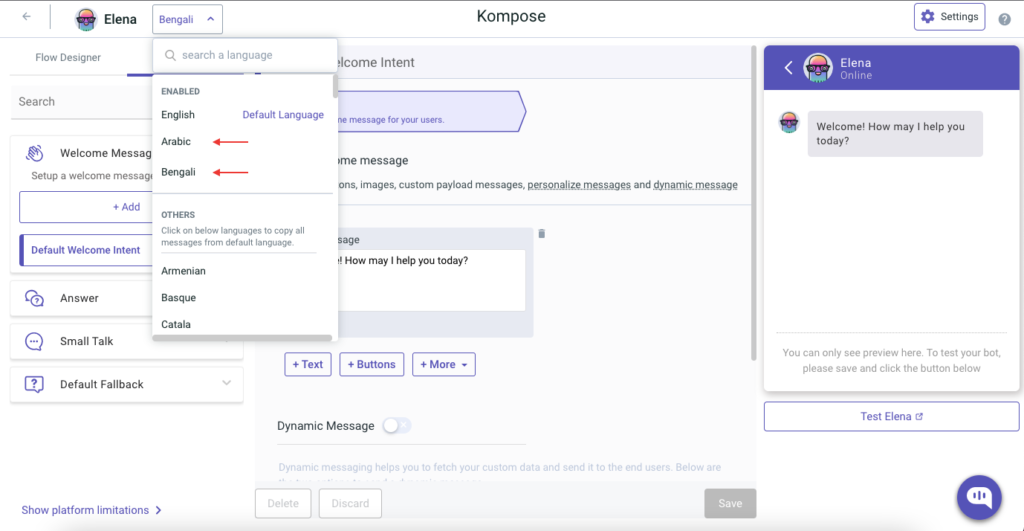The width and height of the screenshot is (1024, 531).
Task: Click Elena's avatar in the top bar
Action: (x=86, y=19)
